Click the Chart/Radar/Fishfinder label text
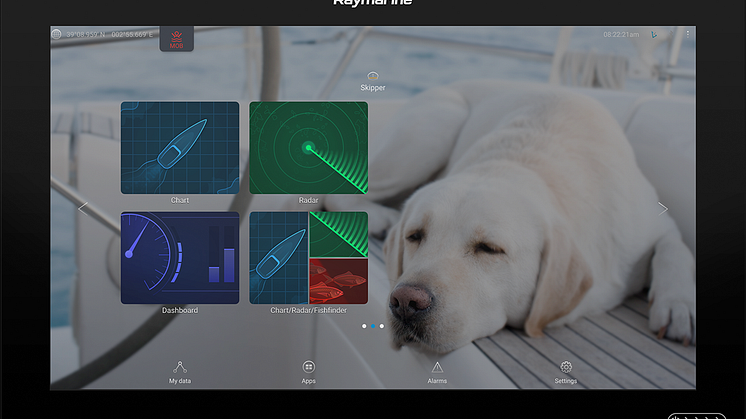The height and width of the screenshot is (419, 746). pos(308,310)
